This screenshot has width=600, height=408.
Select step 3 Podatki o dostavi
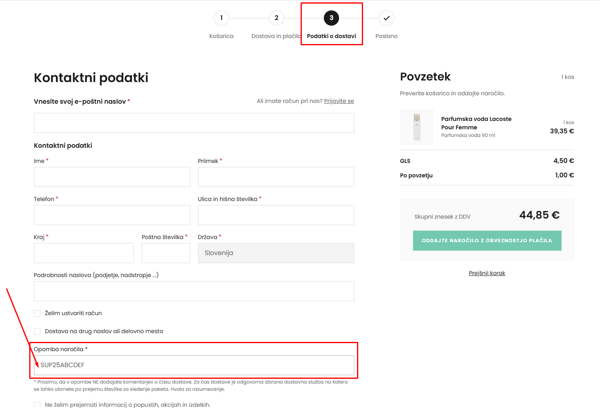pyautogui.click(x=331, y=18)
